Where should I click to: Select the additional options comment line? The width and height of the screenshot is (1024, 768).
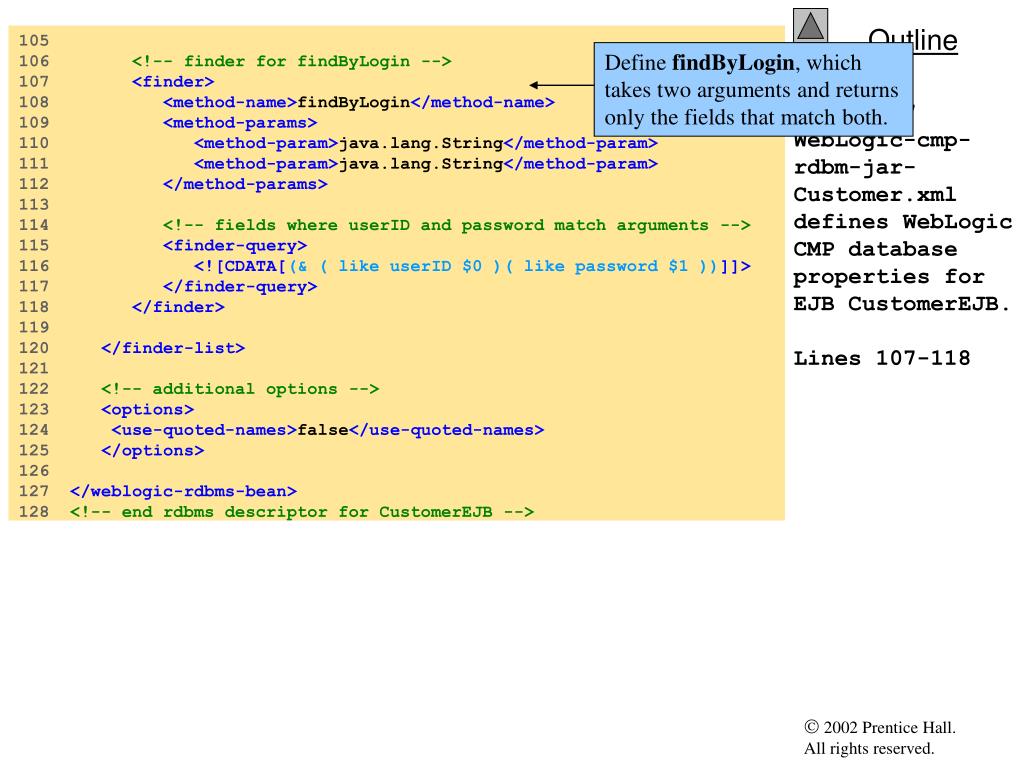coord(240,389)
